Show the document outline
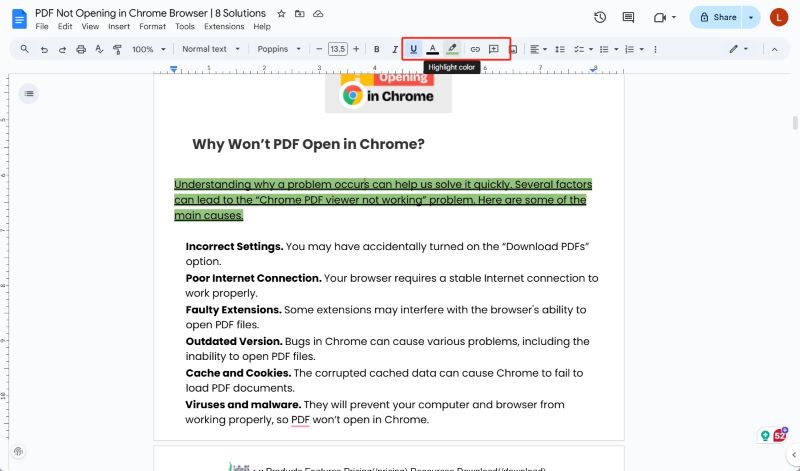This screenshot has width=800, height=471. coord(29,93)
